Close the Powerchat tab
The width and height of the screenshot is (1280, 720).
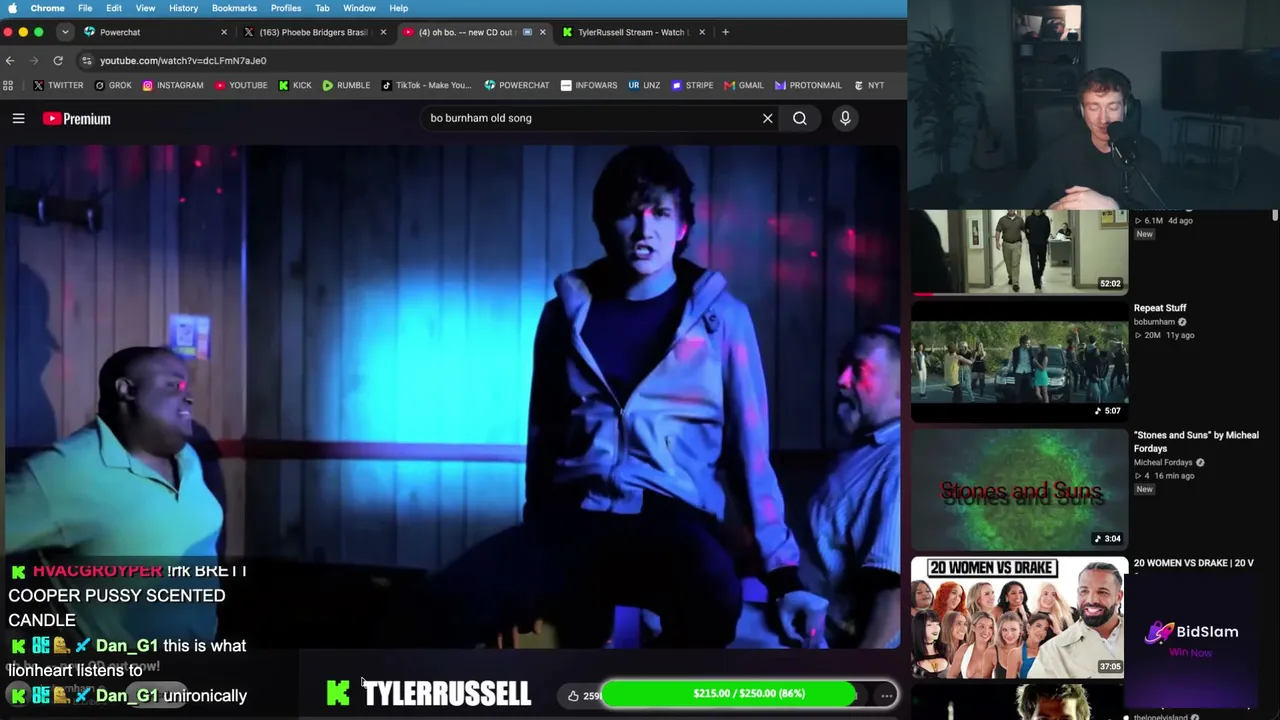click(x=224, y=32)
